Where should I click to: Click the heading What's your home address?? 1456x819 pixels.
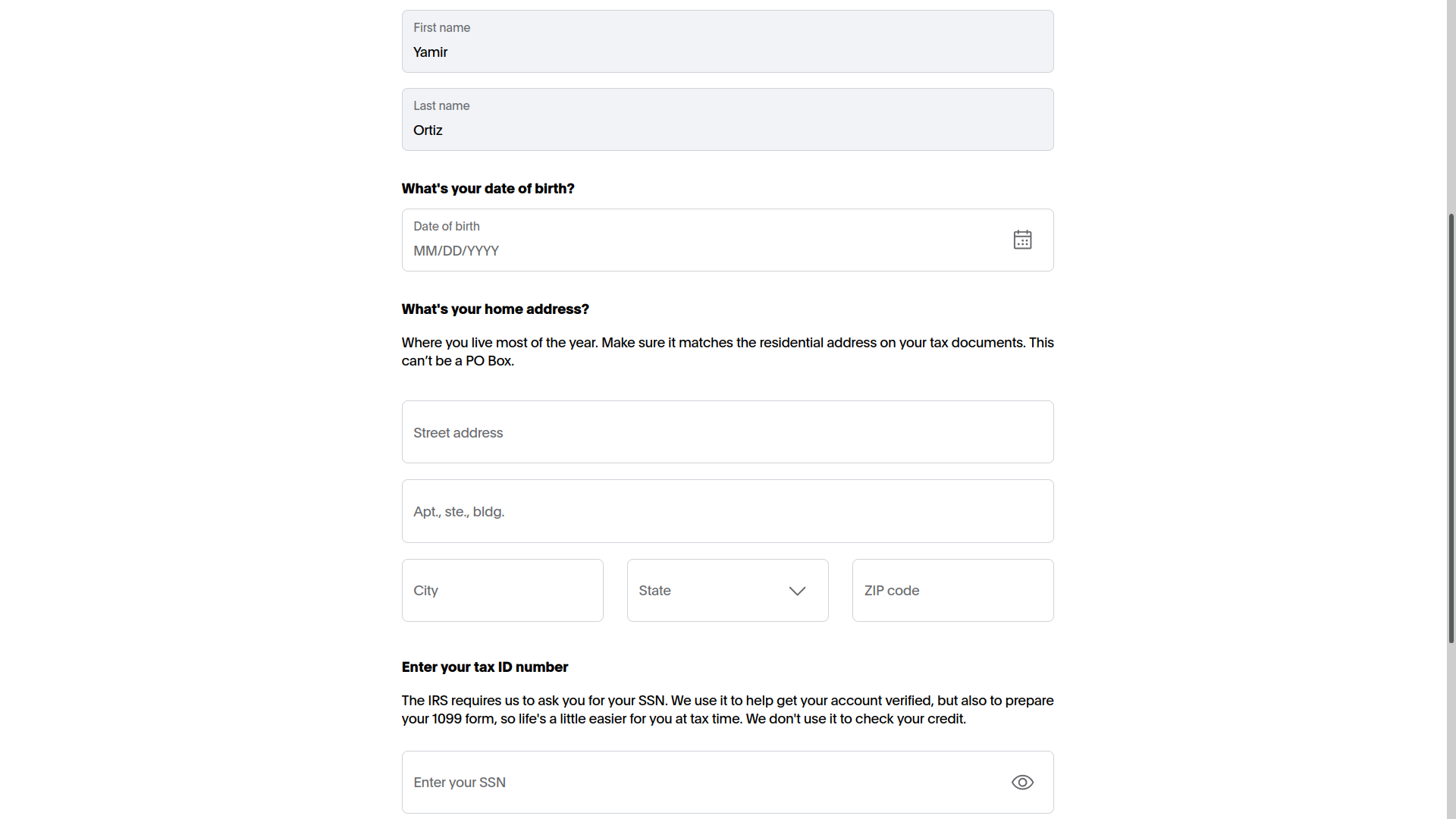pyautogui.click(x=495, y=309)
